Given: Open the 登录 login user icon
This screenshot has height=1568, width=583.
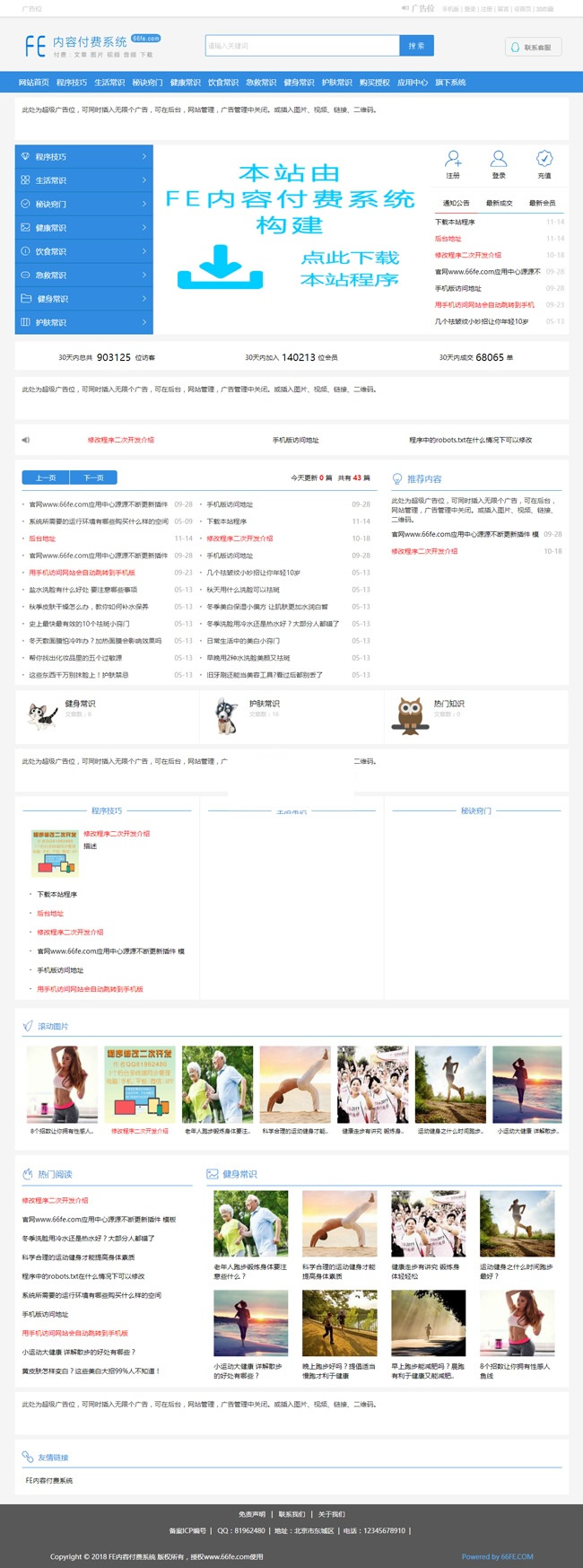Looking at the screenshot, I should (x=499, y=159).
